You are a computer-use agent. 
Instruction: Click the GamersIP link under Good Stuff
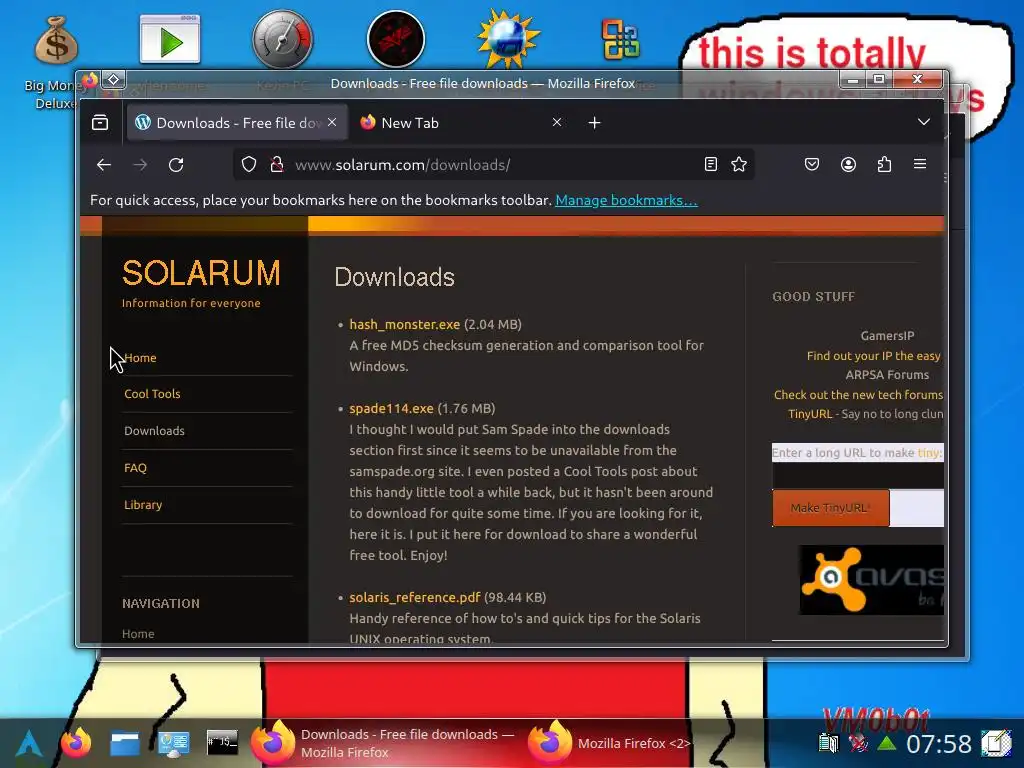point(887,336)
